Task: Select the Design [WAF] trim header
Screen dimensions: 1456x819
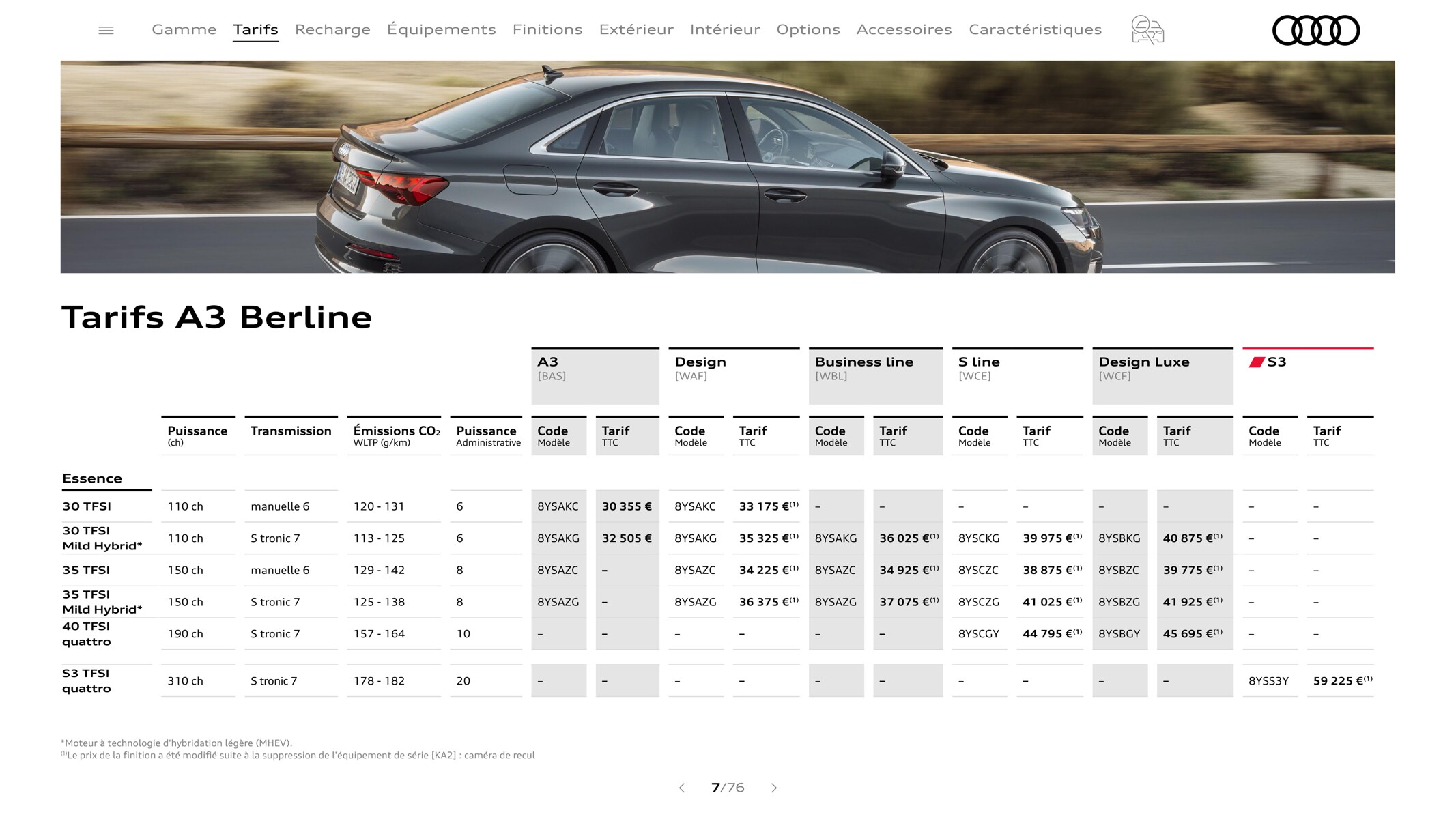Action: point(734,376)
